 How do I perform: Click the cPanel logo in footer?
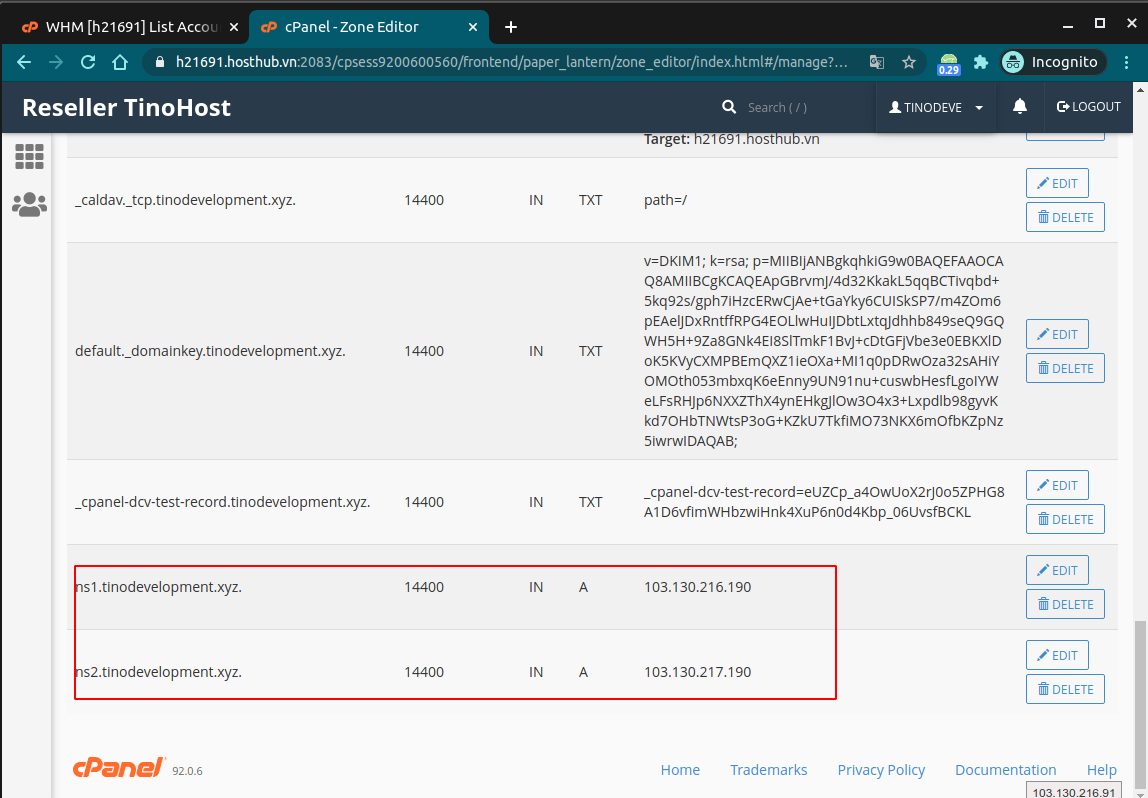pyautogui.click(x=119, y=767)
